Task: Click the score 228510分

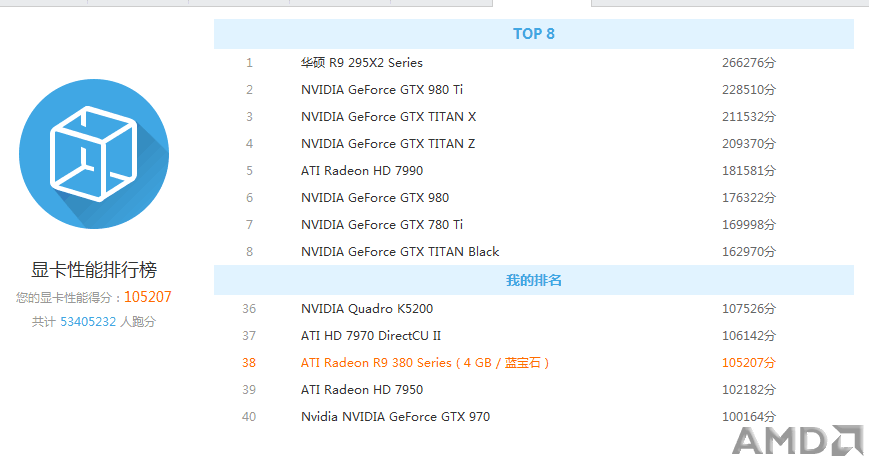Action: pyautogui.click(x=749, y=90)
